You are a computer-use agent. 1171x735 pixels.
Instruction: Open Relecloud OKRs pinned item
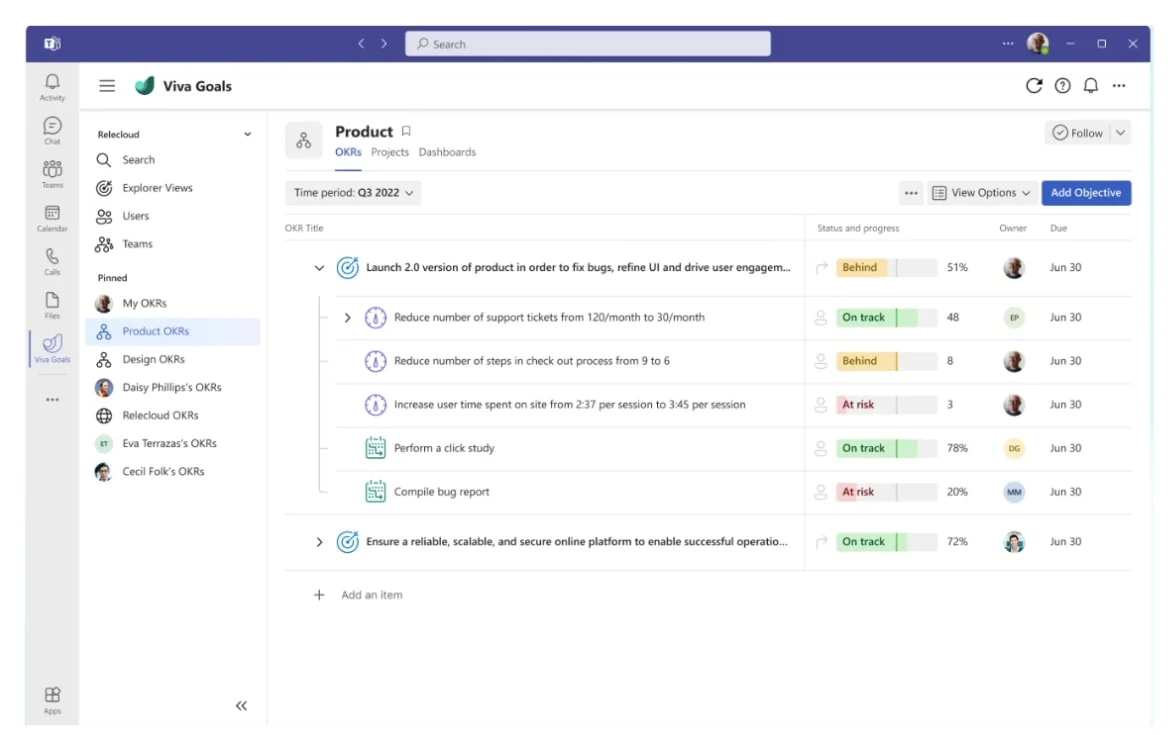point(173,415)
